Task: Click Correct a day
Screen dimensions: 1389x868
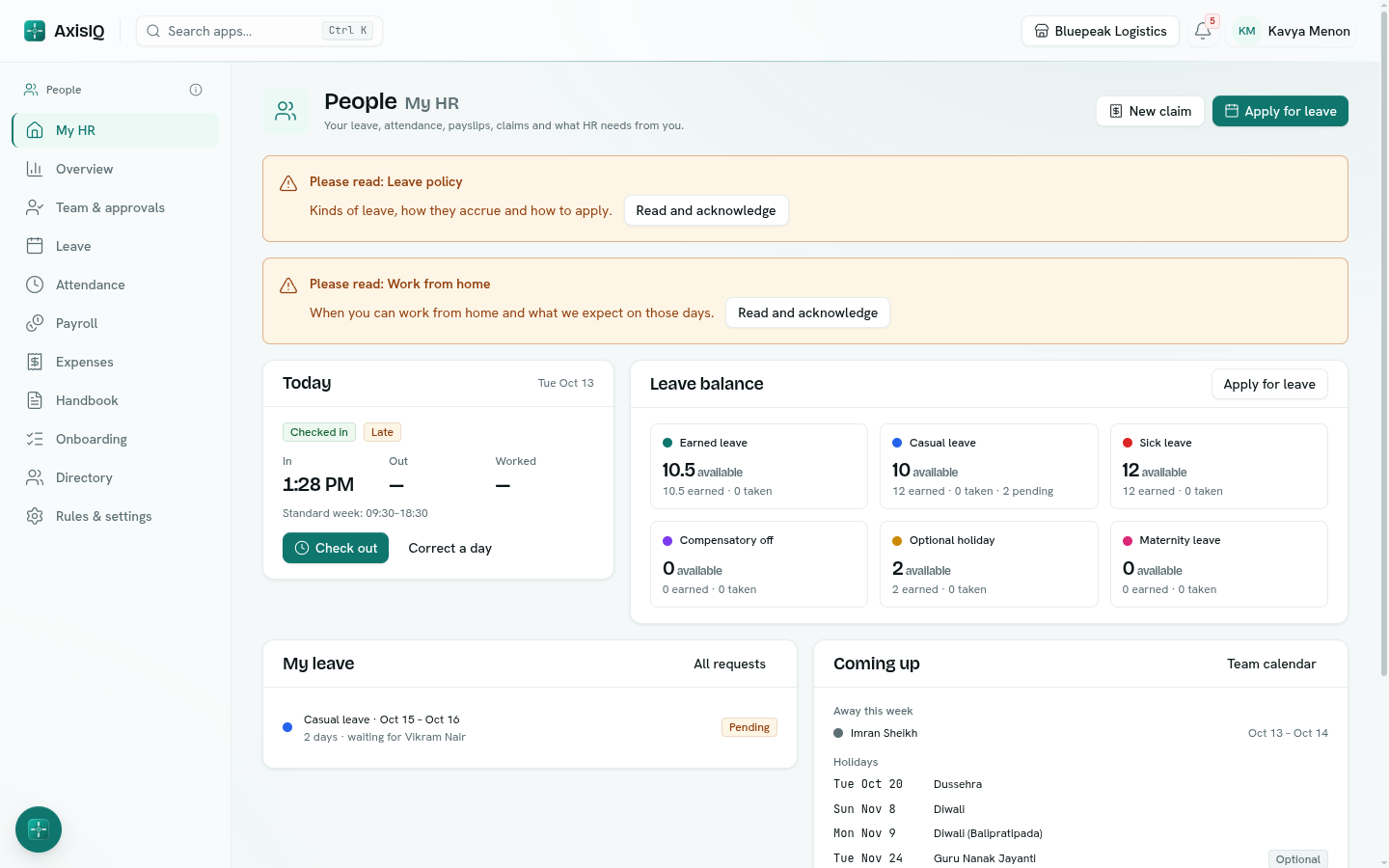Action: (450, 548)
